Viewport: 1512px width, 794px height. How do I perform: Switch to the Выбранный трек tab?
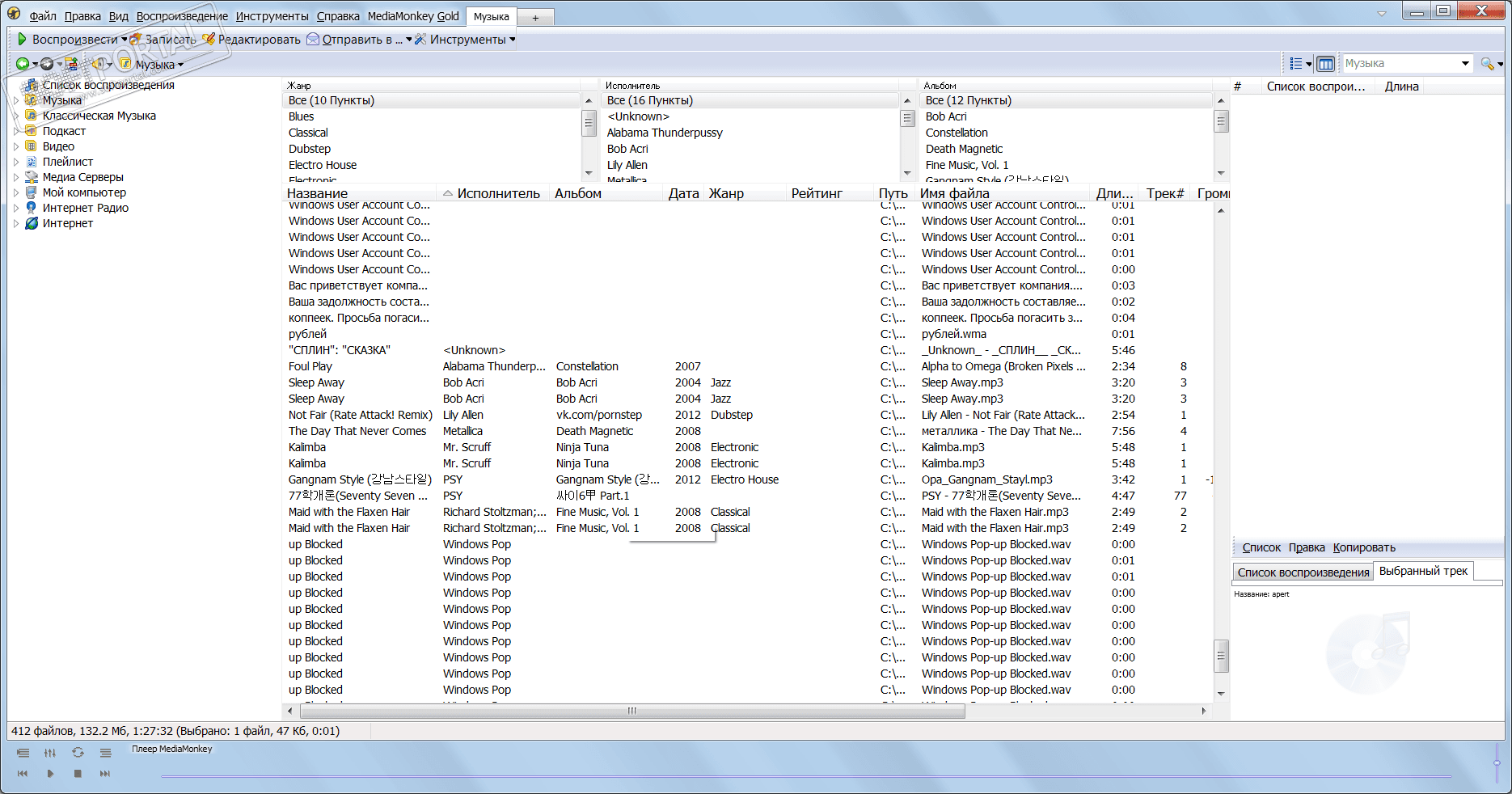point(1423,571)
